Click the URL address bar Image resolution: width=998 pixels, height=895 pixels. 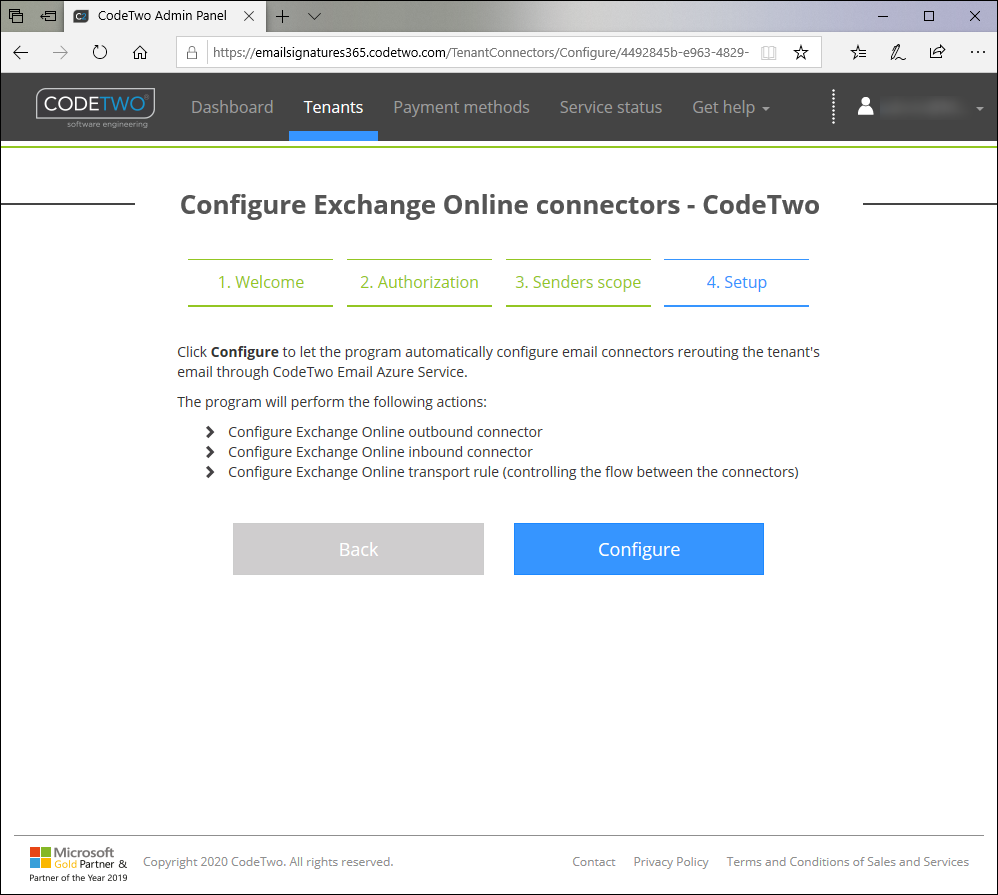tap(480, 53)
